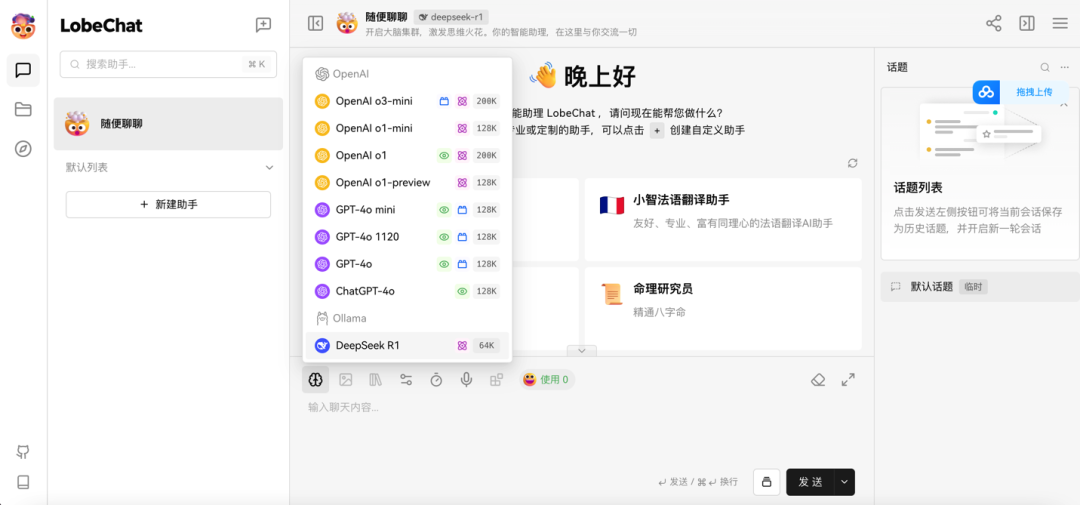Image resolution: width=1080 pixels, height=505 pixels.
Task: Click the eraser clear conversation icon
Action: [818, 380]
